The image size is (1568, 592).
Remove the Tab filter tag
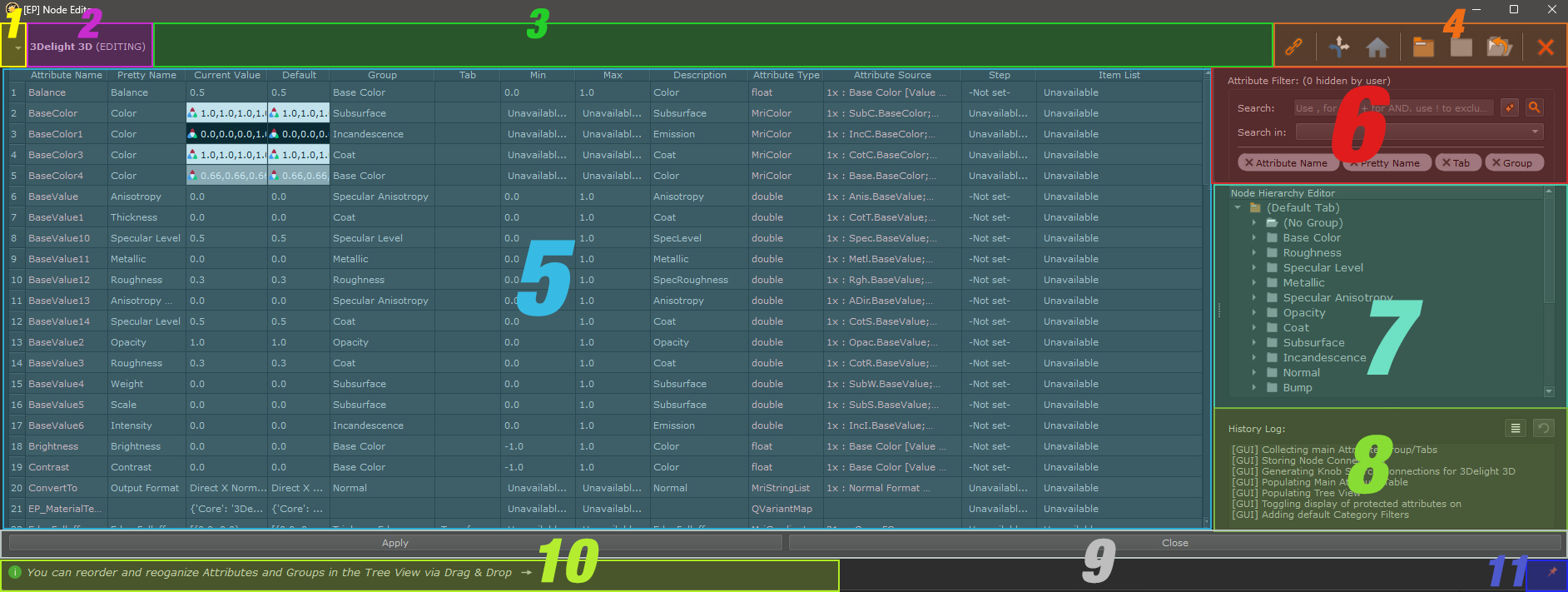tap(1446, 163)
